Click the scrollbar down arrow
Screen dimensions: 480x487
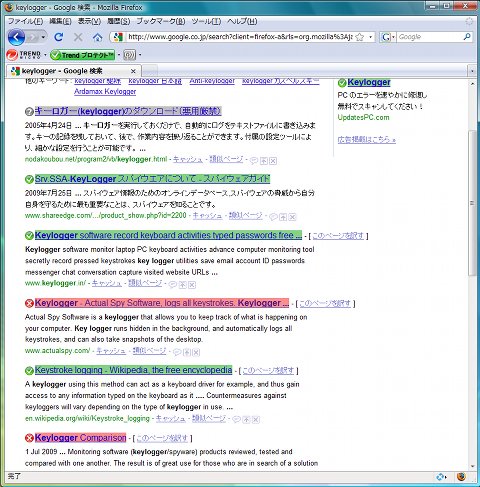(x=472, y=466)
